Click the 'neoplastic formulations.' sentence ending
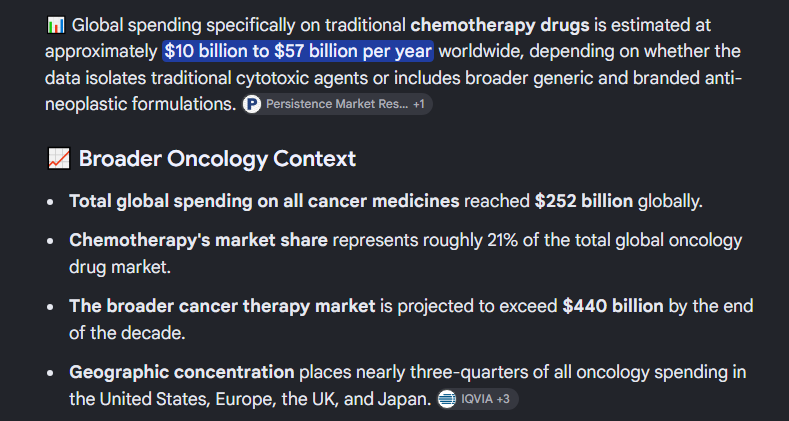Image resolution: width=789 pixels, height=421 pixels. pyautogui.click(x=140, y=104)
